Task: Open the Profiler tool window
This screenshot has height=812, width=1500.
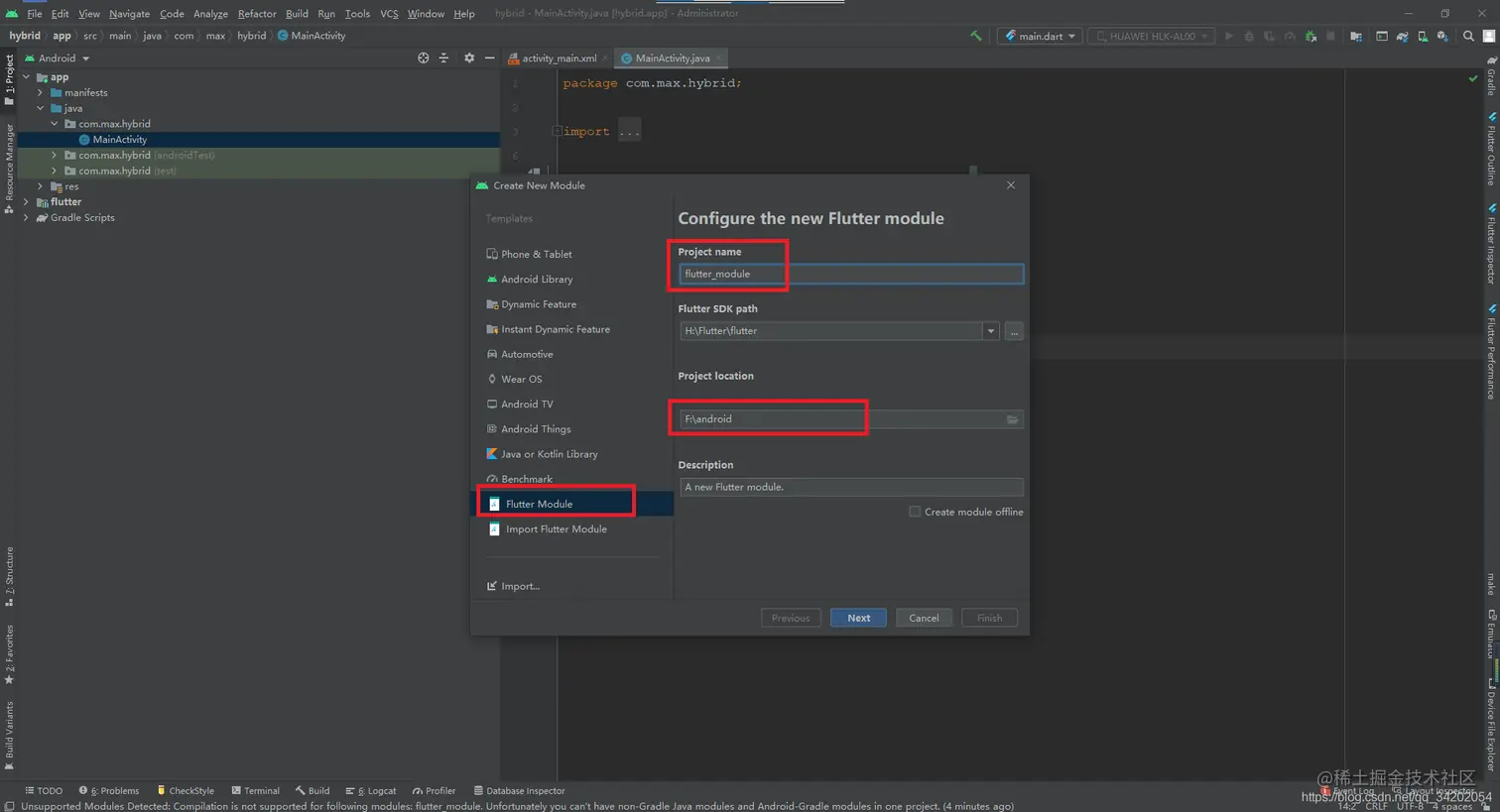Action: tap(434, 791)
